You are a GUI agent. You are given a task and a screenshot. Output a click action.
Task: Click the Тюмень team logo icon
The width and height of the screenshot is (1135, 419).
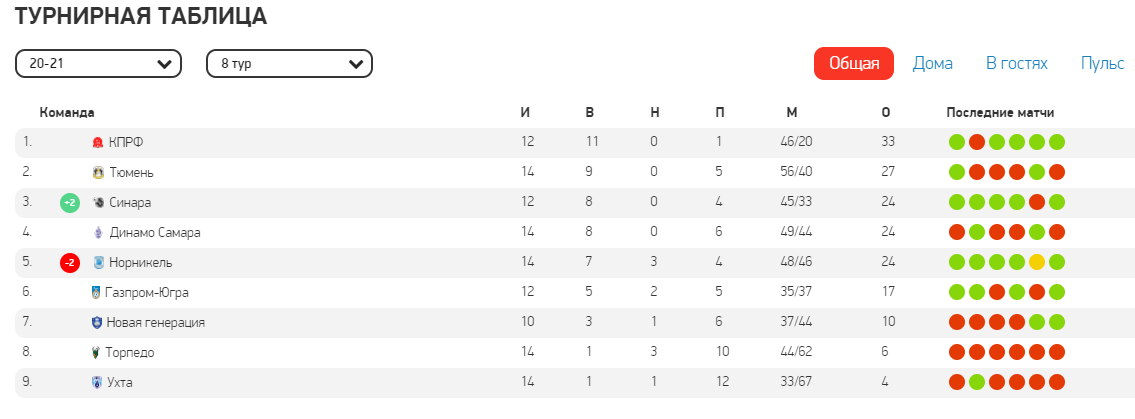coord(98,172)
